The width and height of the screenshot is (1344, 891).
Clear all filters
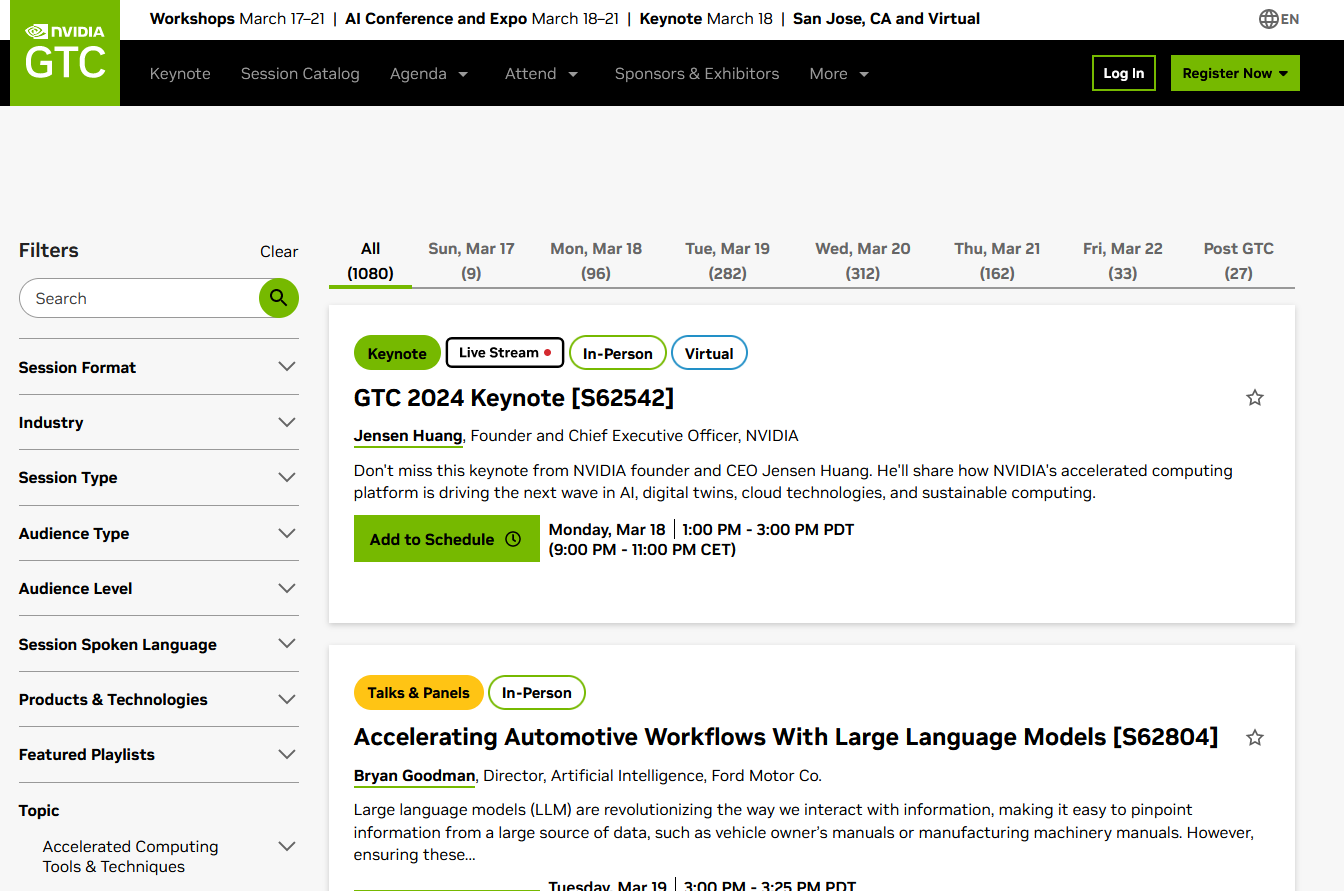pyautogui.click(x=279, y=251)
